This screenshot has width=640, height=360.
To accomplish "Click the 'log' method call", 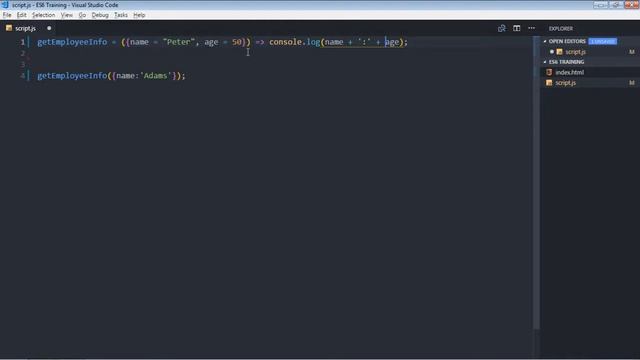I will click(x=313, y=42).
